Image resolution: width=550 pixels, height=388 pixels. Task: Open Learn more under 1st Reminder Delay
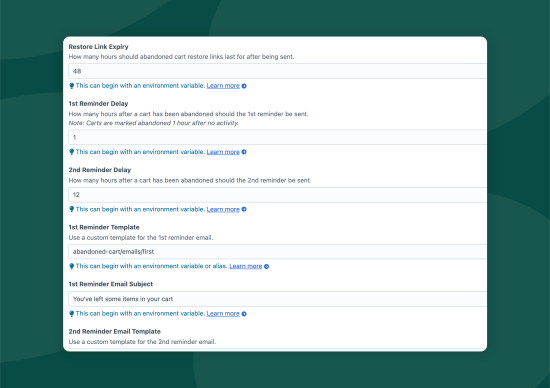223,152
